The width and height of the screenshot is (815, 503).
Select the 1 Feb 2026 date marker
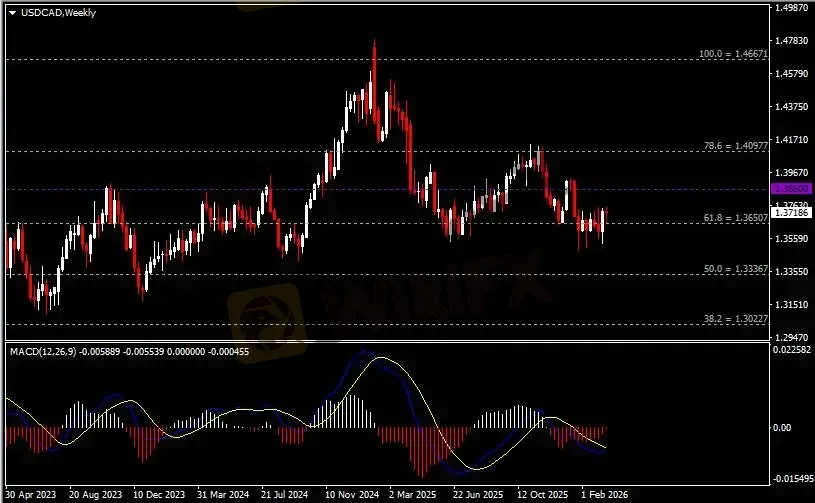[x=606, y=494]
